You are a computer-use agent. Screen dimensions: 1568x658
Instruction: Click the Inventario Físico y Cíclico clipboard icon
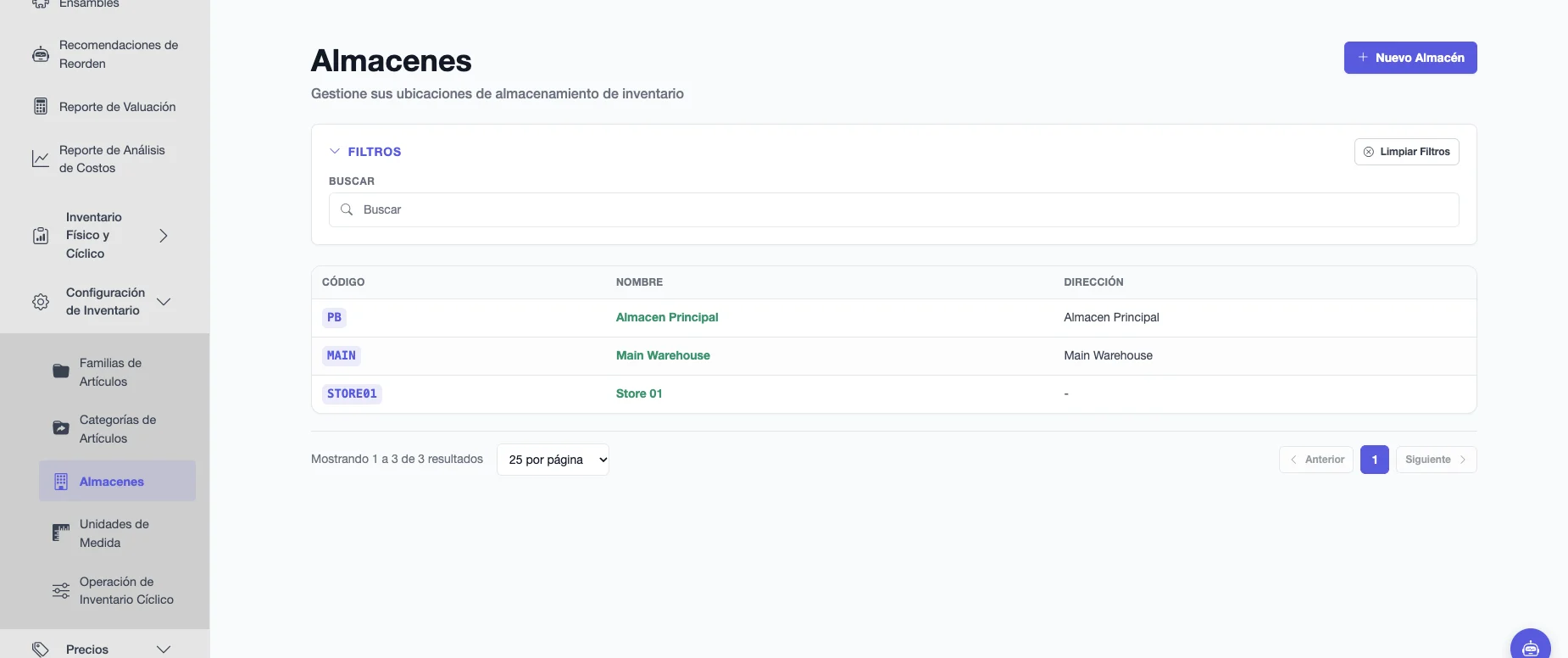point(41,236)
